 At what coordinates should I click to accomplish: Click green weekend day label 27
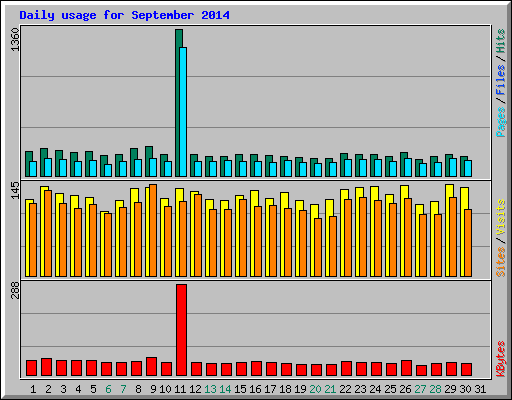point(420,389)
